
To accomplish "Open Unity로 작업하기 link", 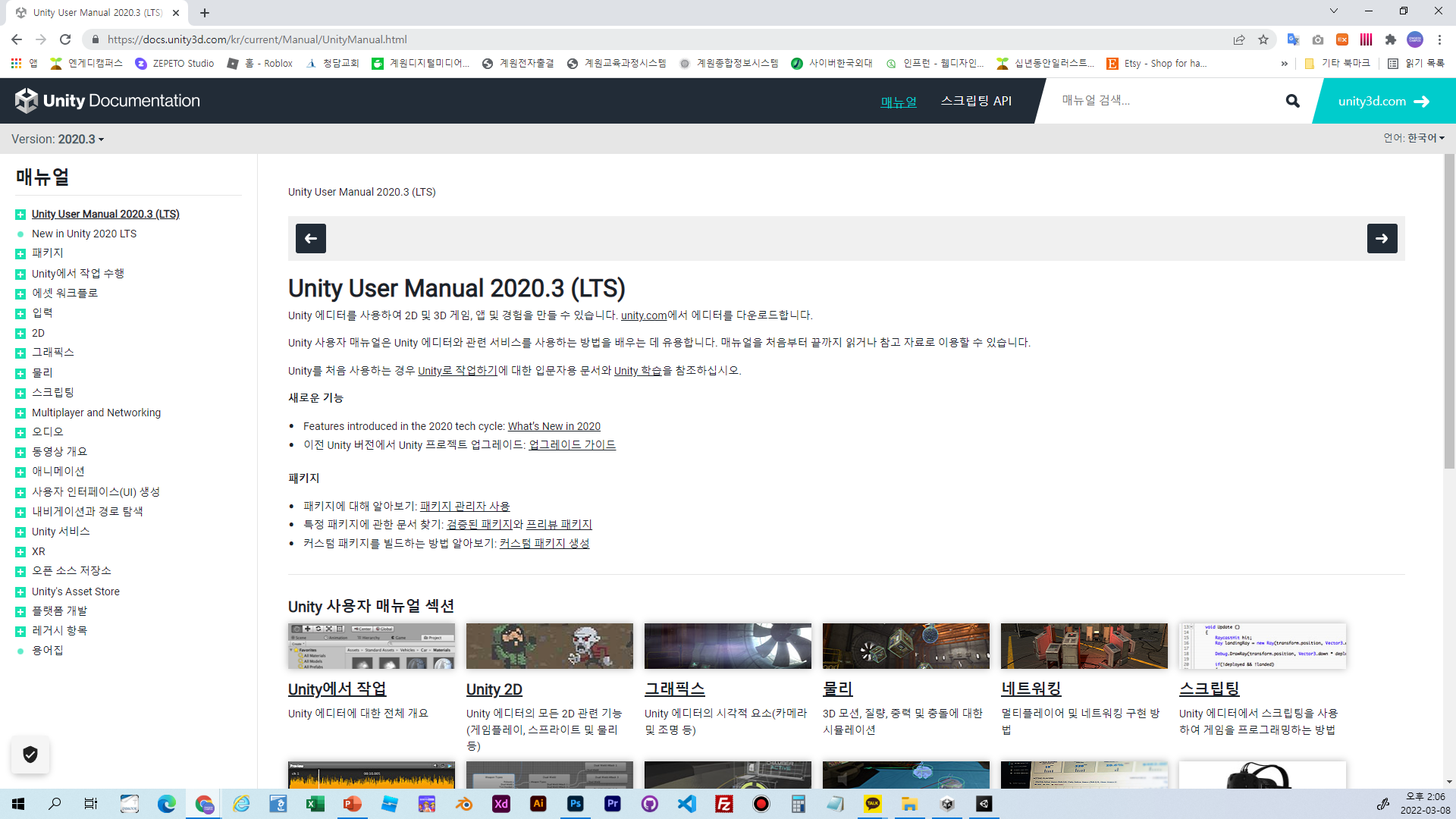I will coord(458,371).
